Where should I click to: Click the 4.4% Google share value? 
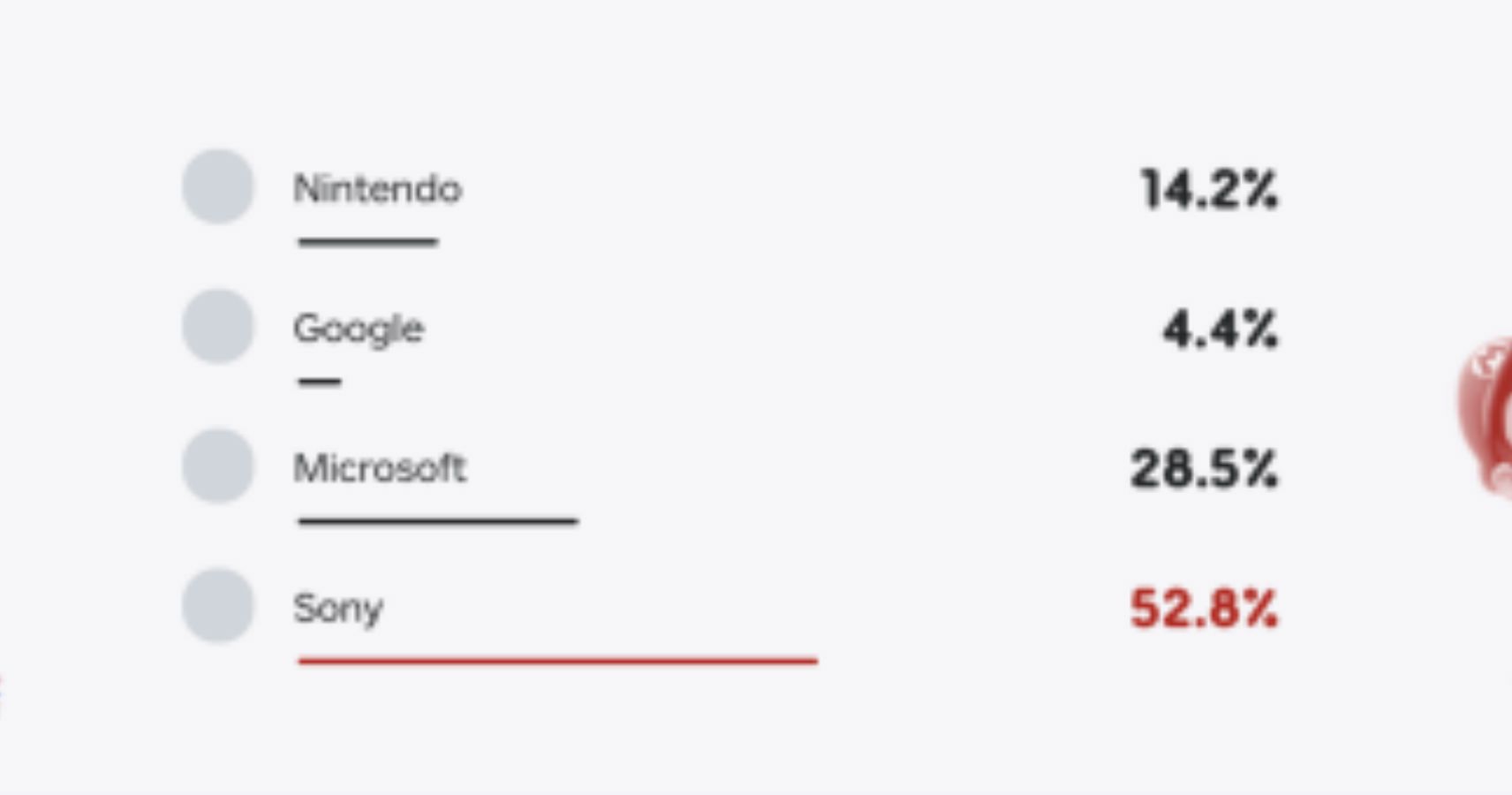[x=1221, y=329]
